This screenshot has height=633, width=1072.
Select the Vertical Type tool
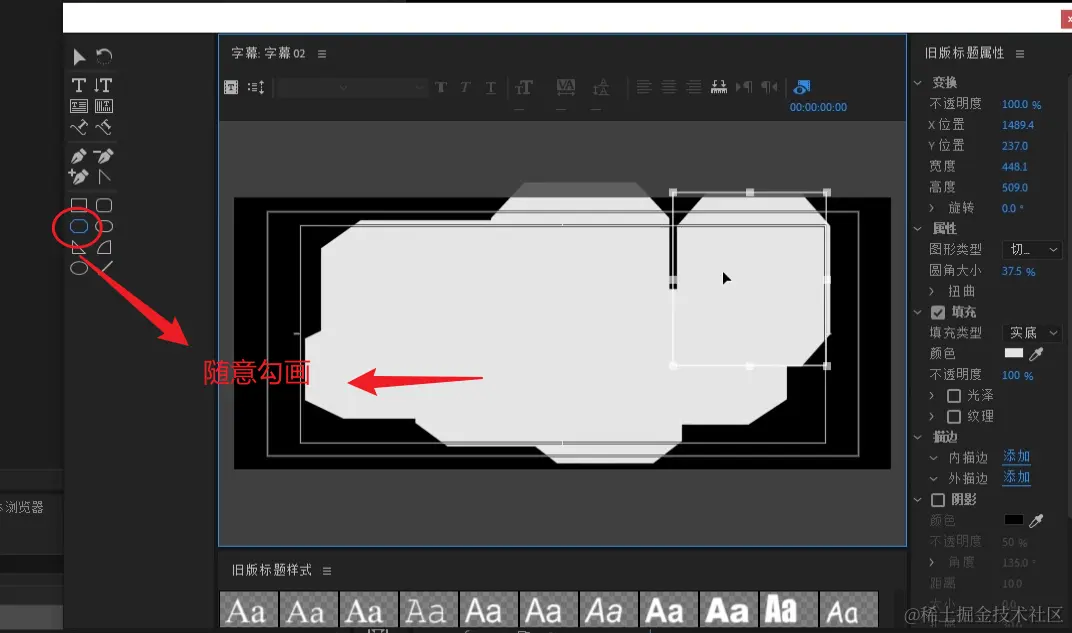tap(103, 85)
